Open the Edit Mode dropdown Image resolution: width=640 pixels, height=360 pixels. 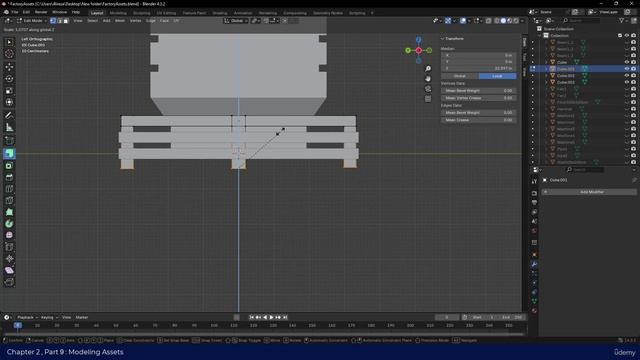[x=32, y=20]
